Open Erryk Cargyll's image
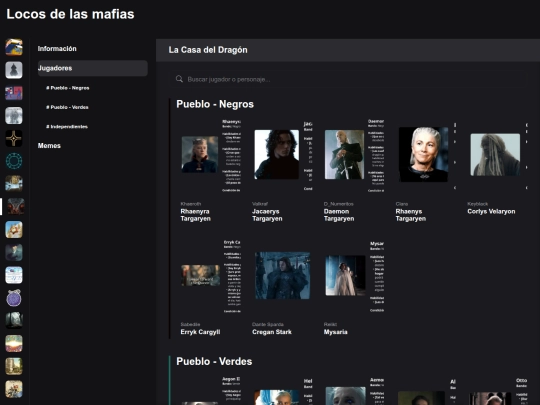540x405 pixels. 200,275
